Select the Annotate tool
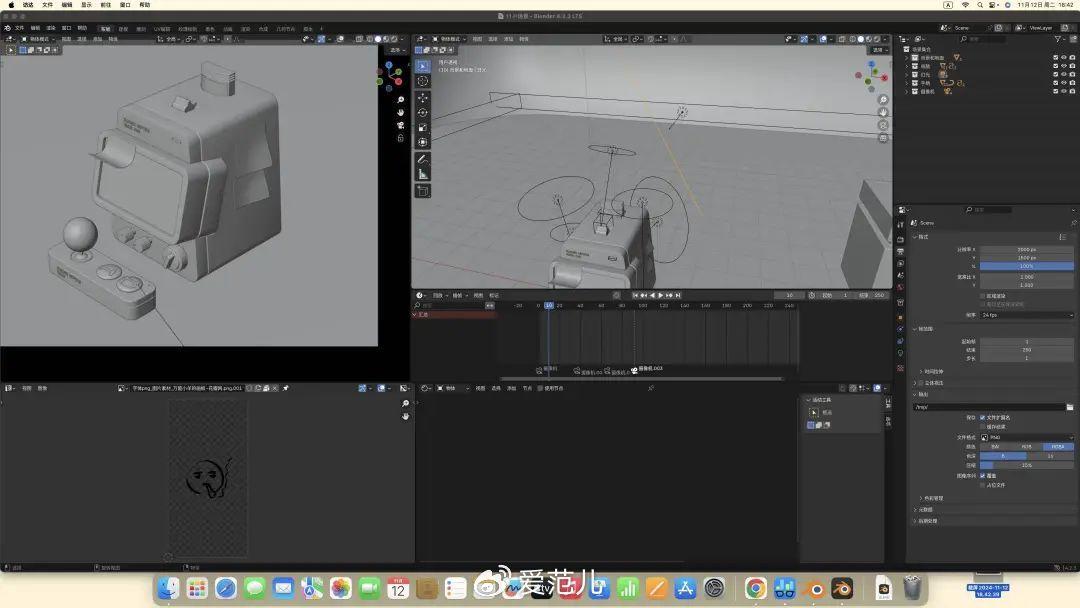The width and height of the screenshot is (1080, 608). pyautogui.click(x=423, y=161)
